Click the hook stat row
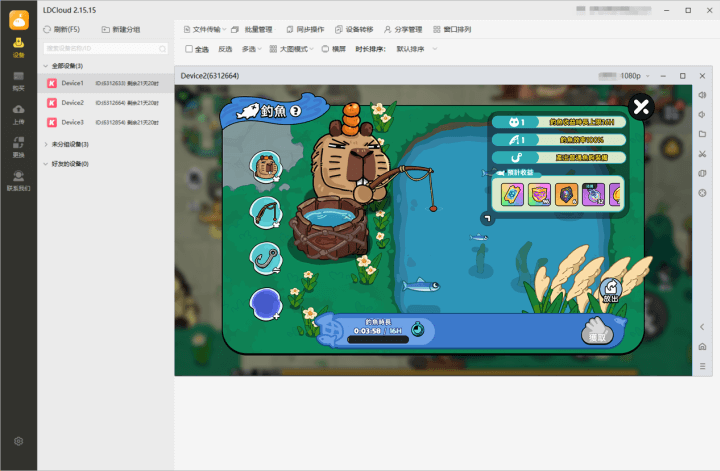Viewport: 720px width, 471px height. 559,157
